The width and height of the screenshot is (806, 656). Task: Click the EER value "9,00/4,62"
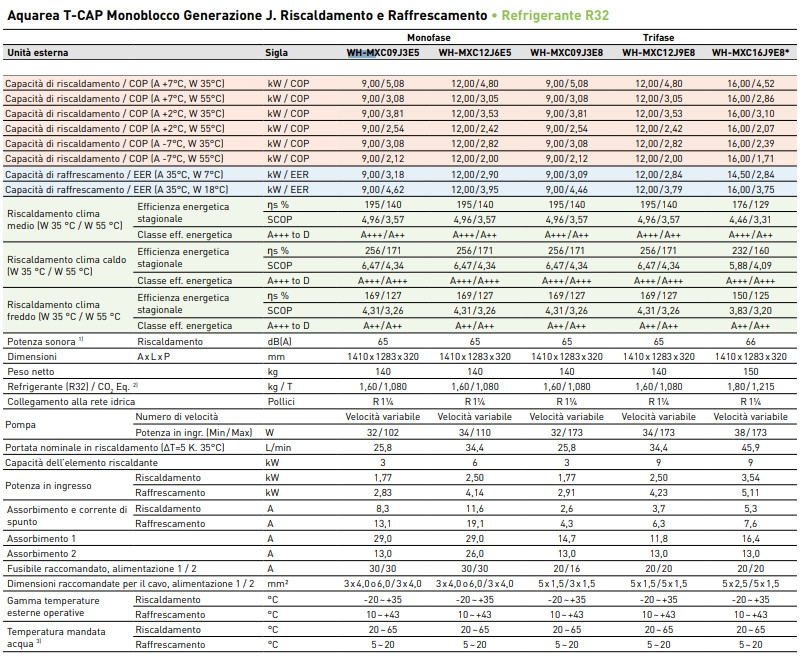click(383, 189)
